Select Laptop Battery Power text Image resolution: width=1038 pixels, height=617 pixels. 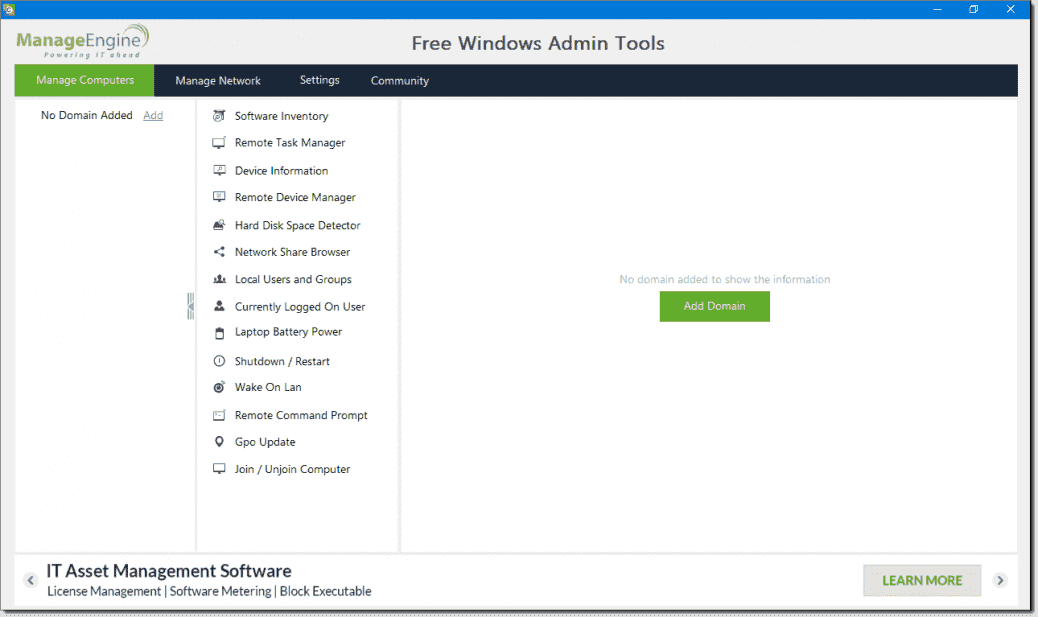(289, 332)
